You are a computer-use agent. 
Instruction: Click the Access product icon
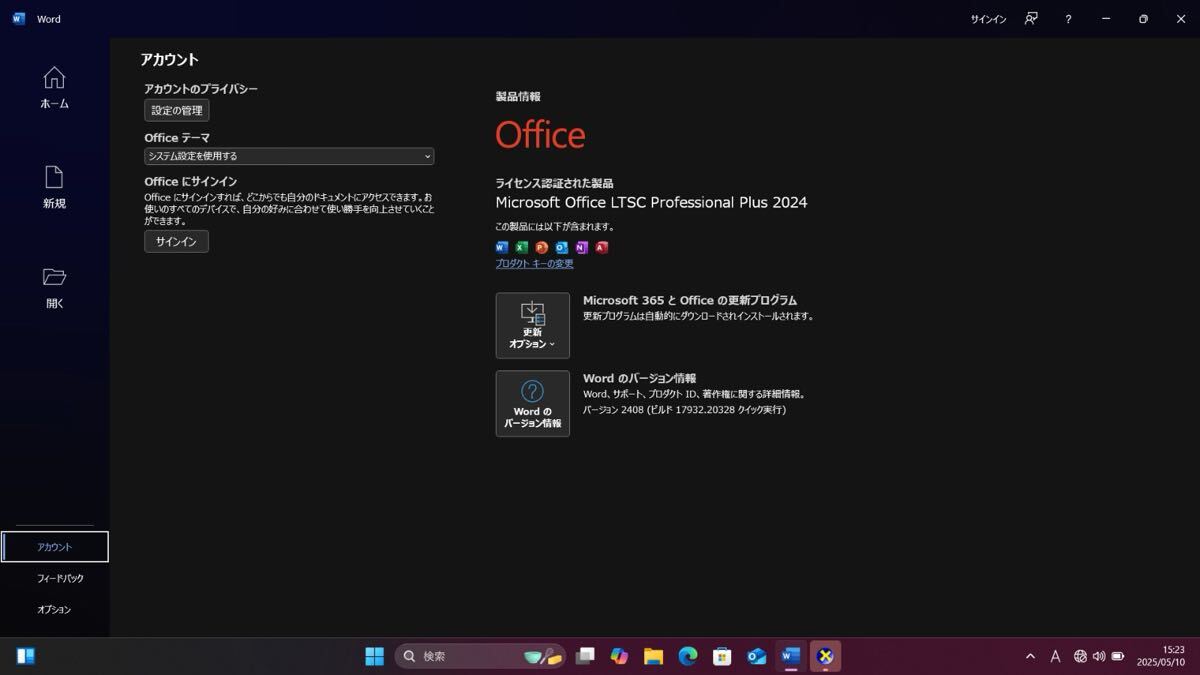[601, 247]
